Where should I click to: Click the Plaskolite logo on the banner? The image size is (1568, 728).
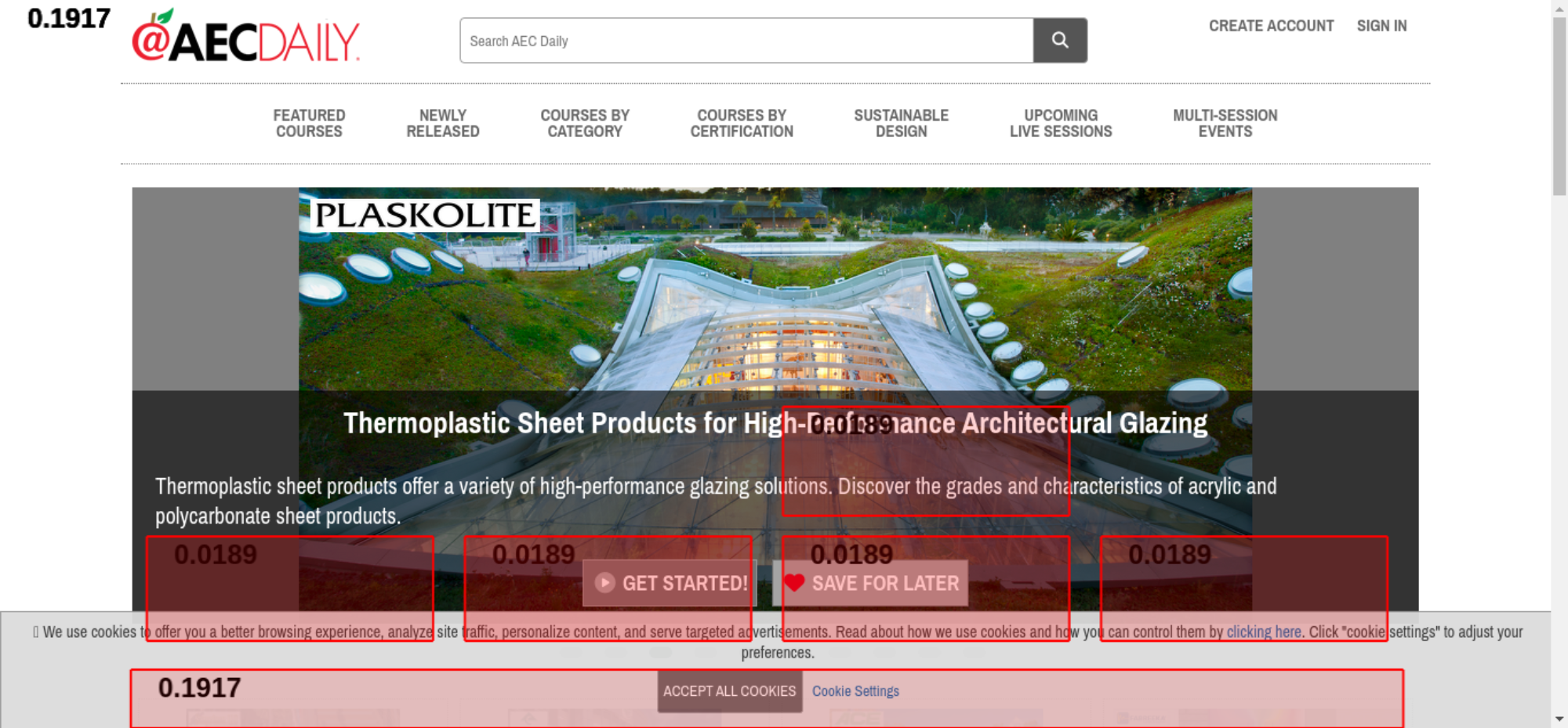425,215
